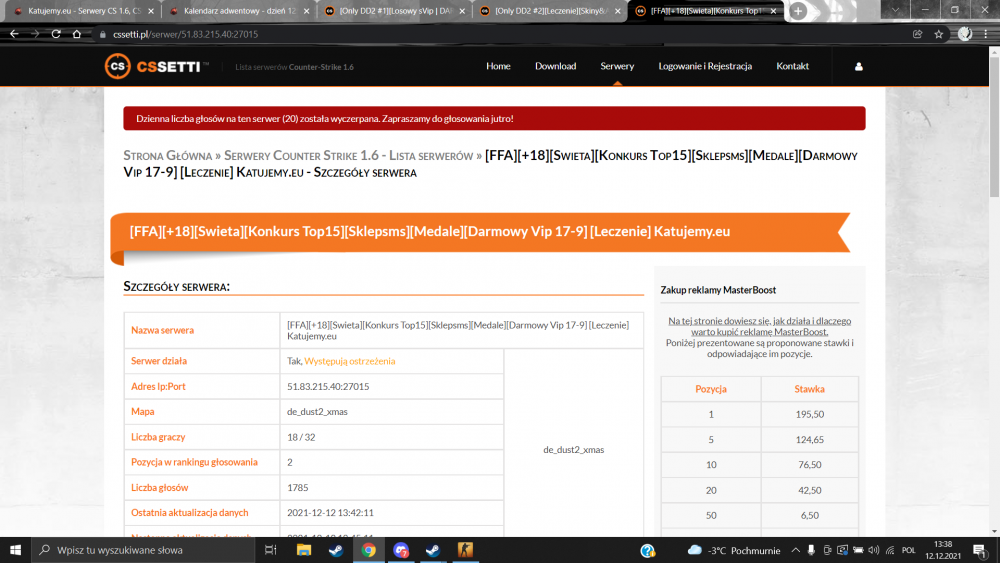Open the MasterBoost info link
Screen dimensions: 1000x563
(x=759, y=326)
